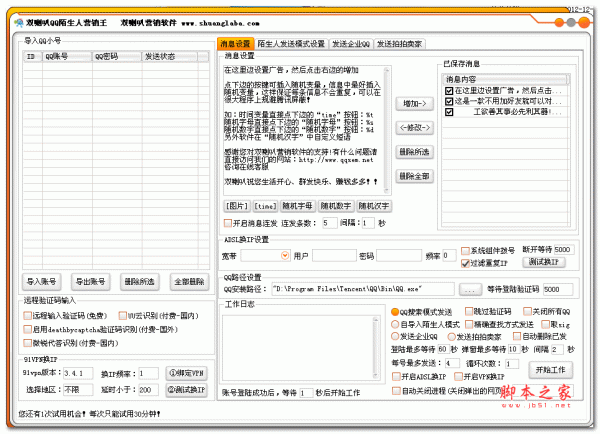Click 导出账号 button

[91, 282]
